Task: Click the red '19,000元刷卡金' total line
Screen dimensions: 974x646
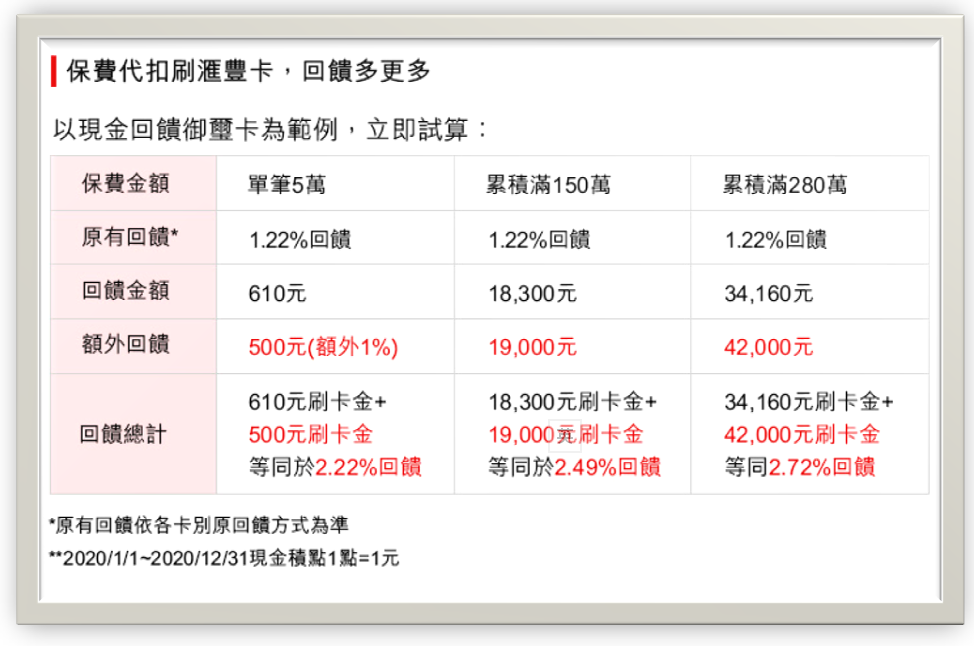Action: tap(566, 434)
